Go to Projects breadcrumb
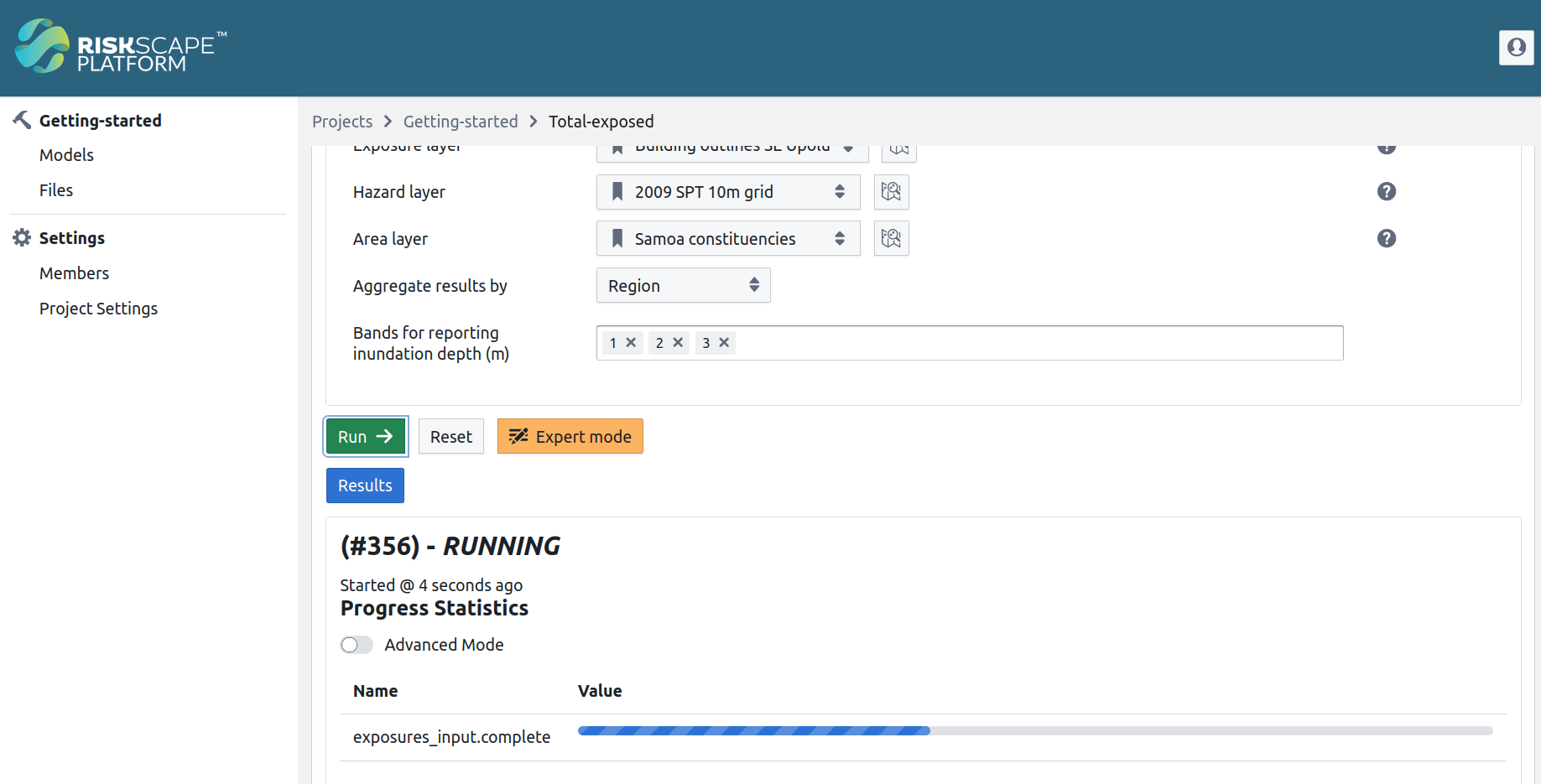1541x784 pixels. click(x=342, y=122)
